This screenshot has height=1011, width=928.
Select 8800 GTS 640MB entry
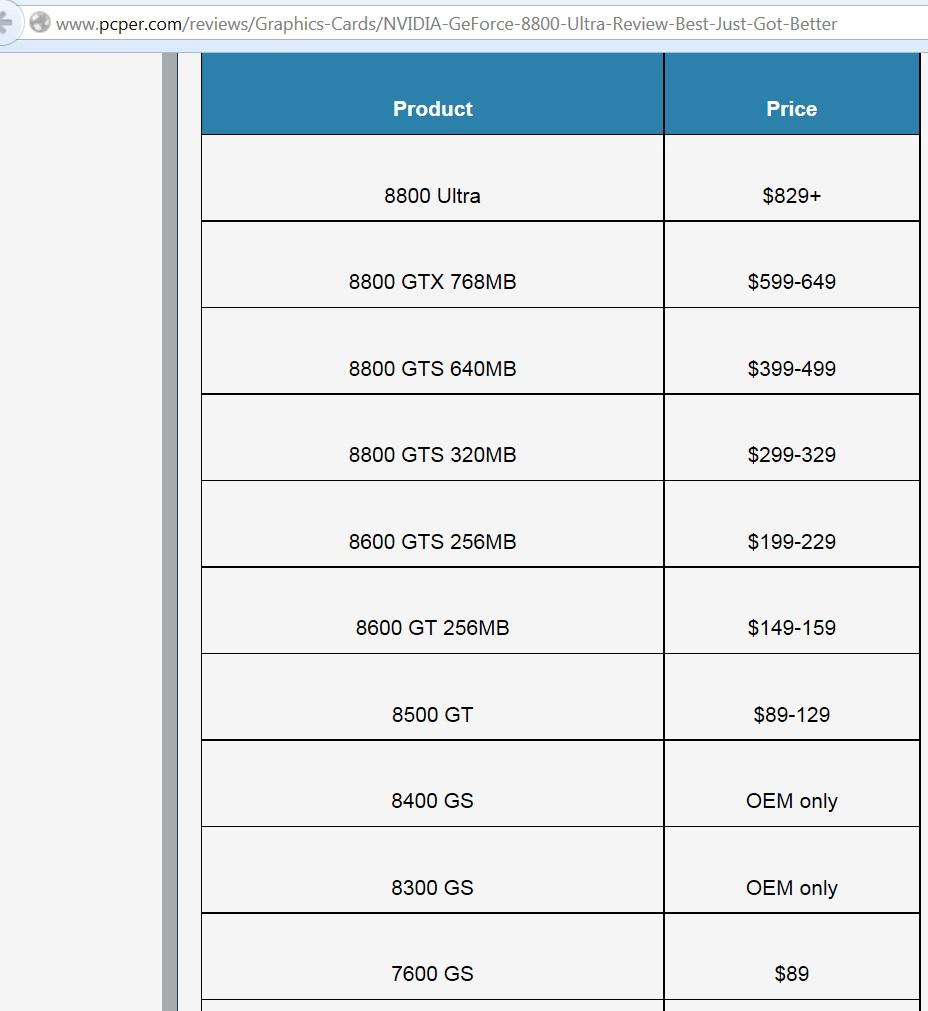tap(433, 351)
